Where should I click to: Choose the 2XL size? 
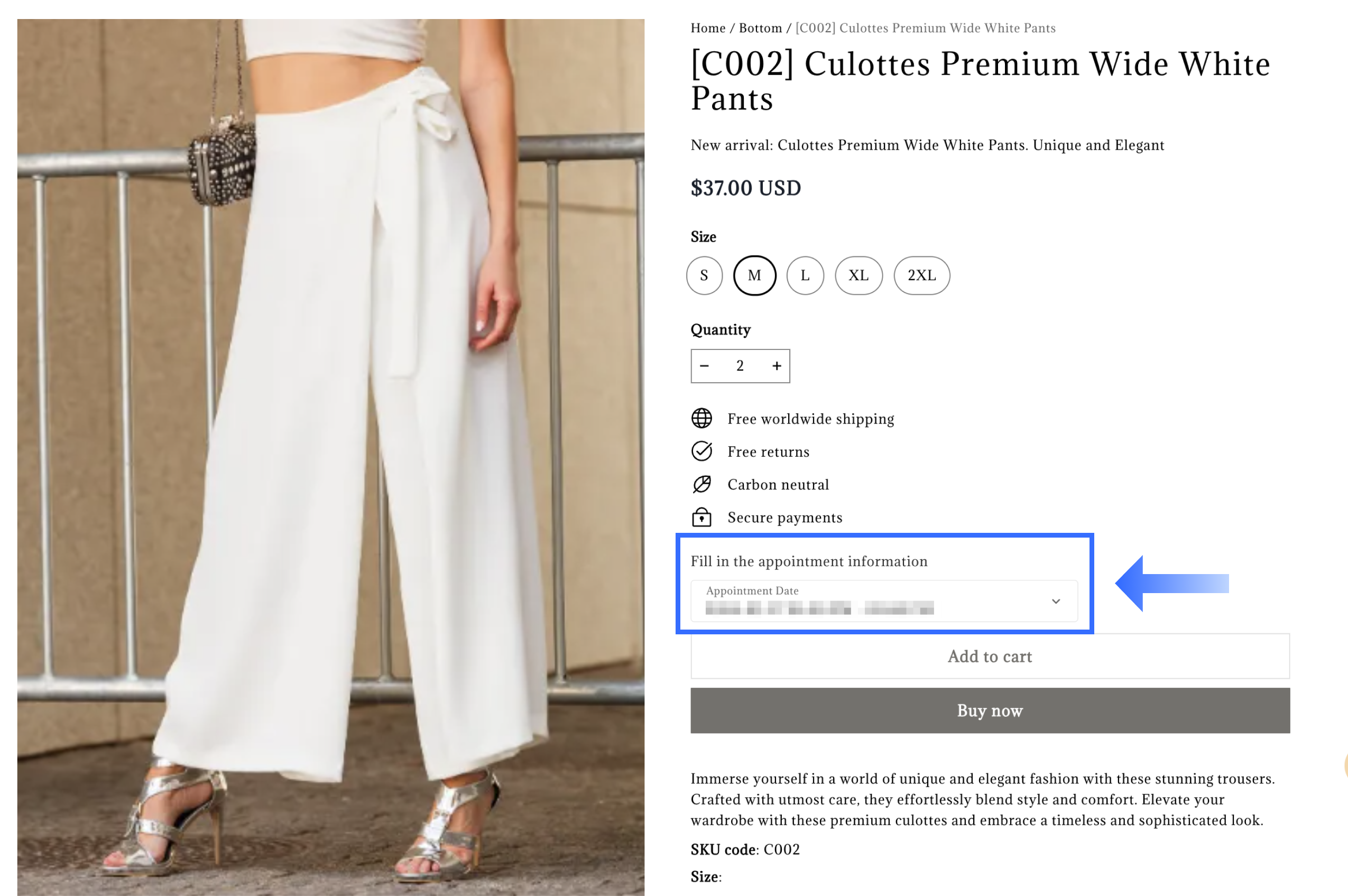922,275
